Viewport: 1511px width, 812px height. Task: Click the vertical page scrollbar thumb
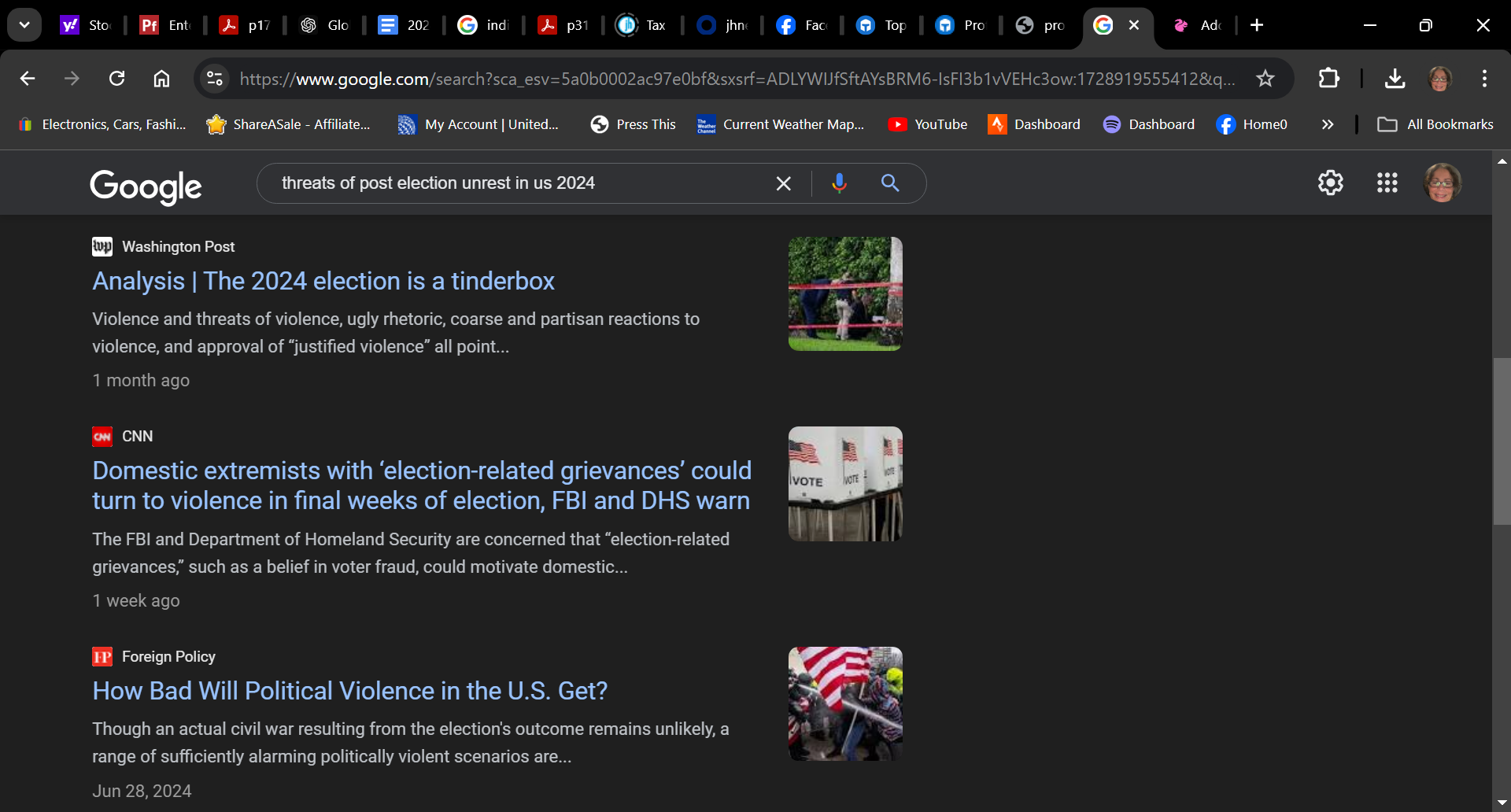(x=1502, y=441)
